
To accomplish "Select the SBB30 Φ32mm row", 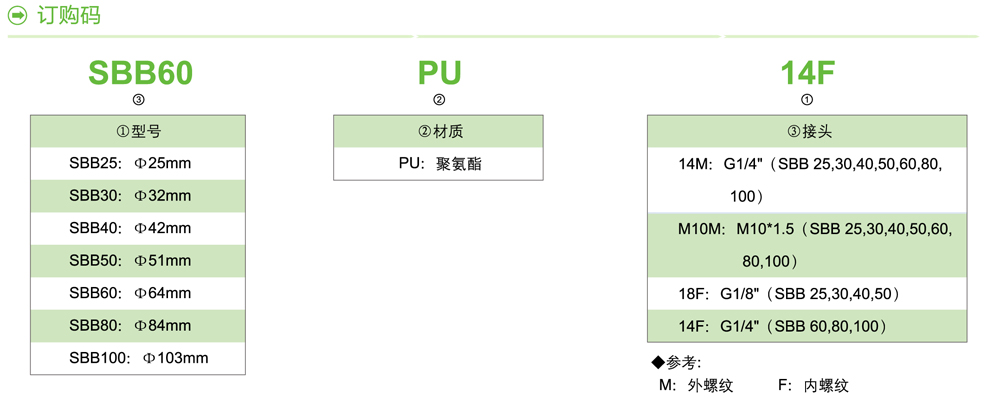I will pos(138,196).
